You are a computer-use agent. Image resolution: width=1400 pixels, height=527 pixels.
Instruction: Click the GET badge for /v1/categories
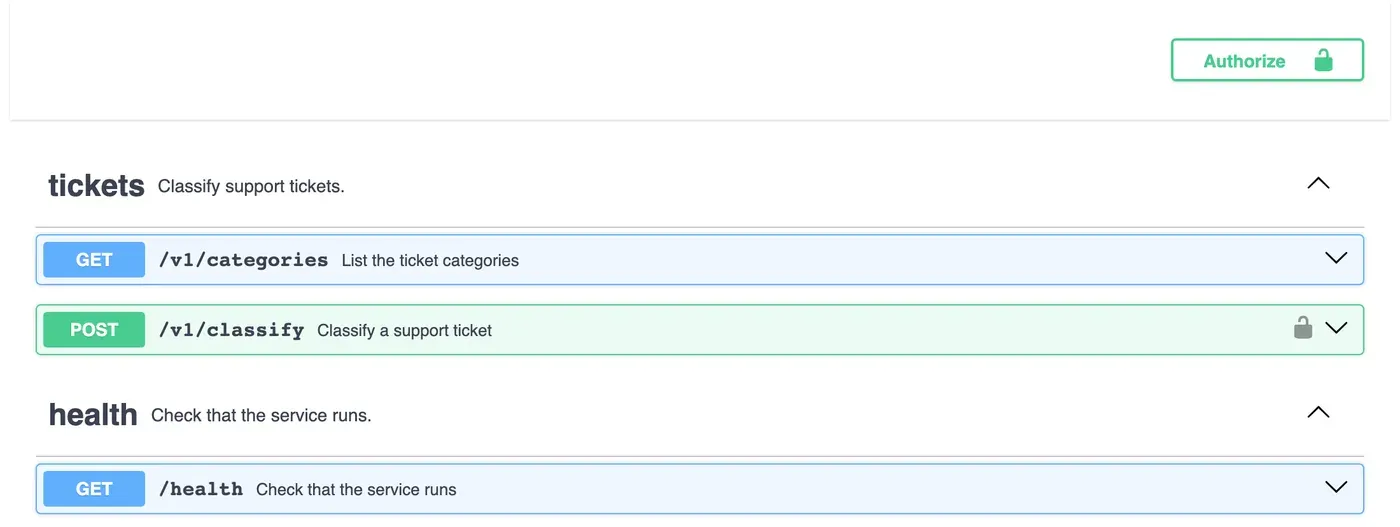(94, 260)
